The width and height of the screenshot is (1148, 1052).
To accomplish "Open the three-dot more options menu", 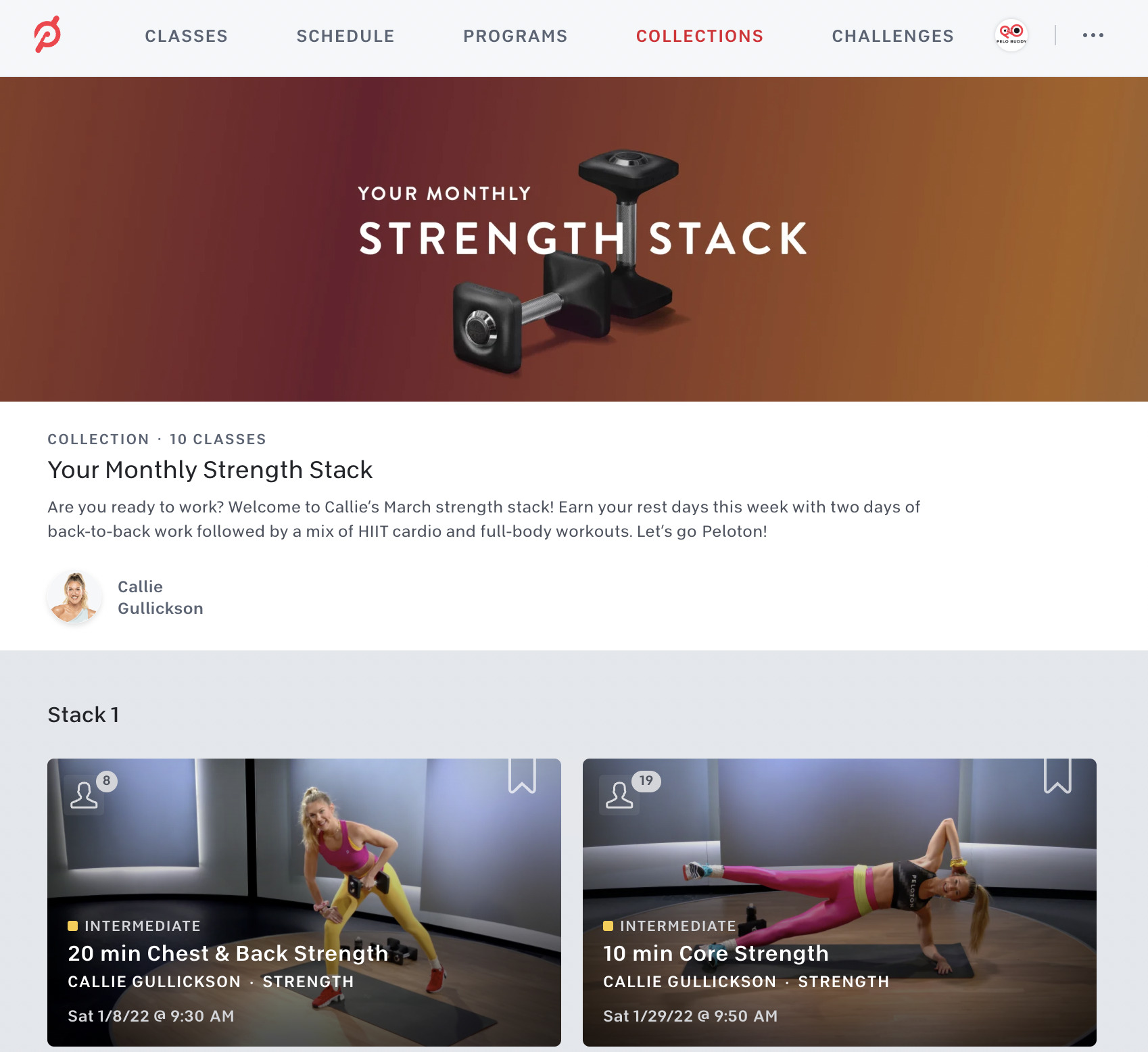I will coord(1093,35).
